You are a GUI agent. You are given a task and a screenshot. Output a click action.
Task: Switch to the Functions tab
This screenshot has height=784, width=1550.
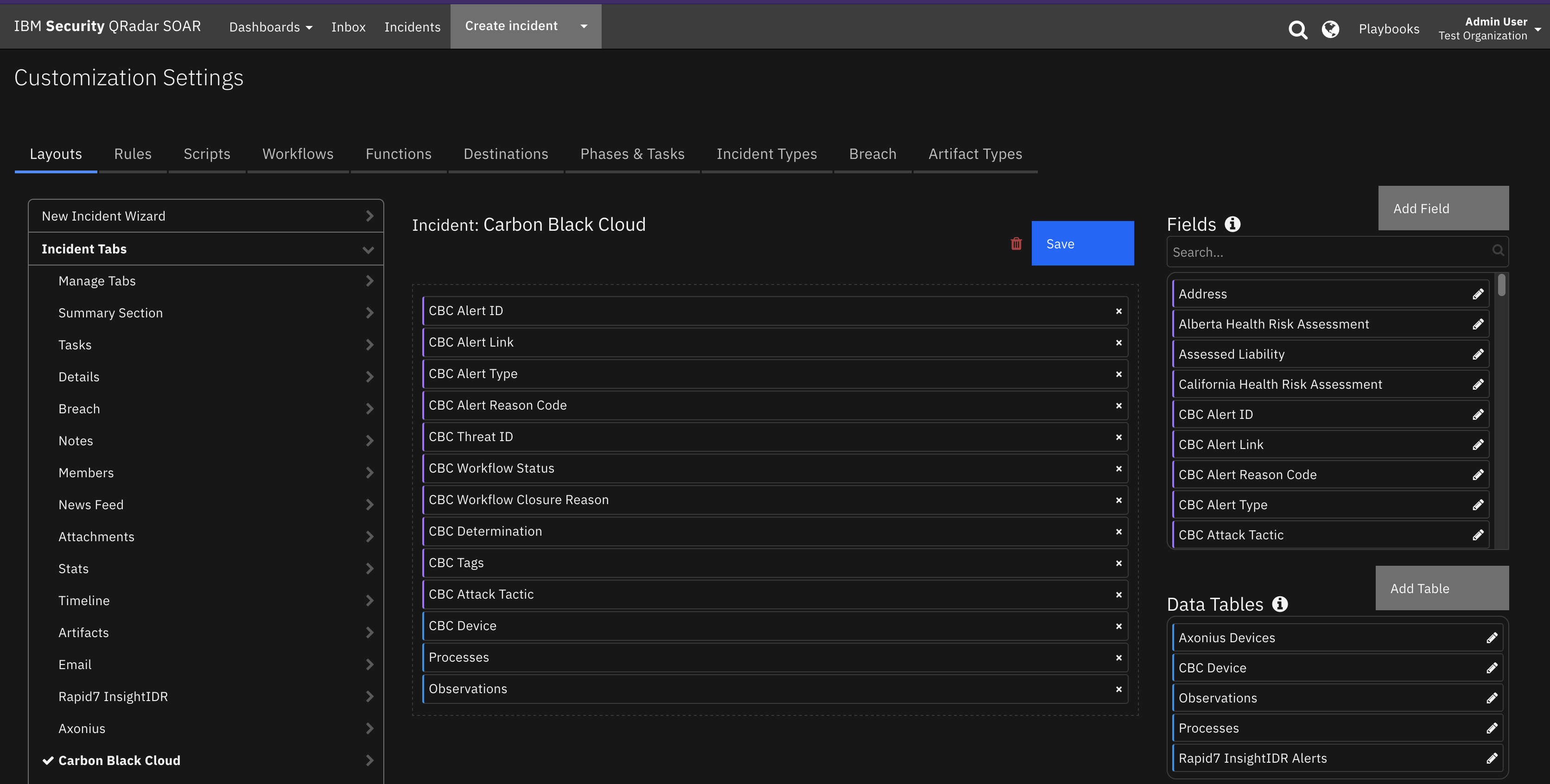(x=398, y=154)
